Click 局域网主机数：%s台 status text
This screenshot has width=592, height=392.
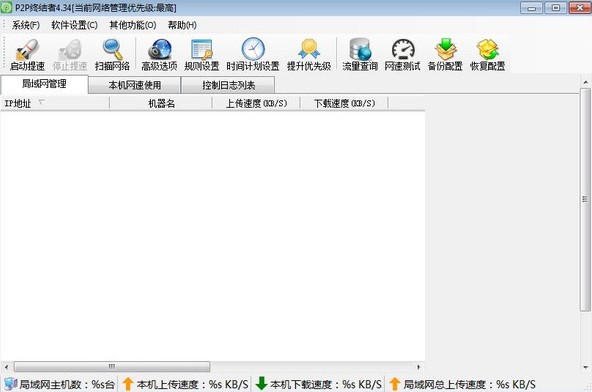(x=67, y=384)
